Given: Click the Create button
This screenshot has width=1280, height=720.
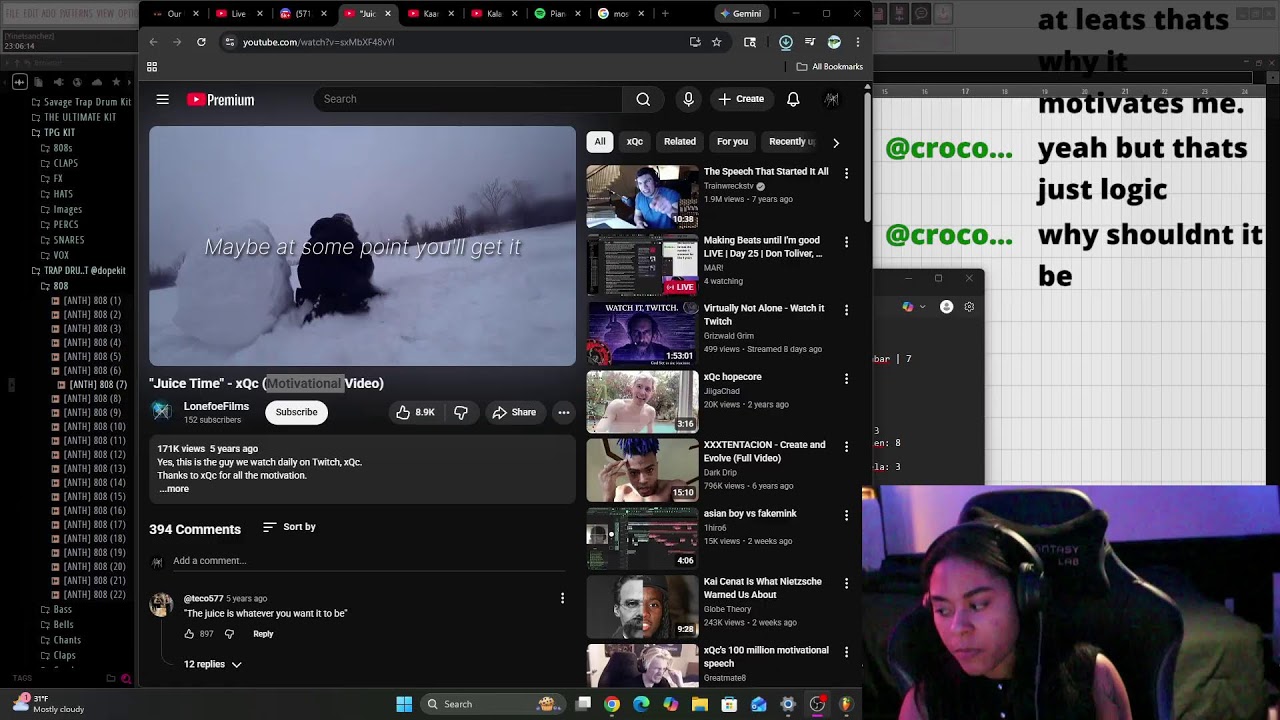Looking at the screenshot, I should (x=741, y=99).
